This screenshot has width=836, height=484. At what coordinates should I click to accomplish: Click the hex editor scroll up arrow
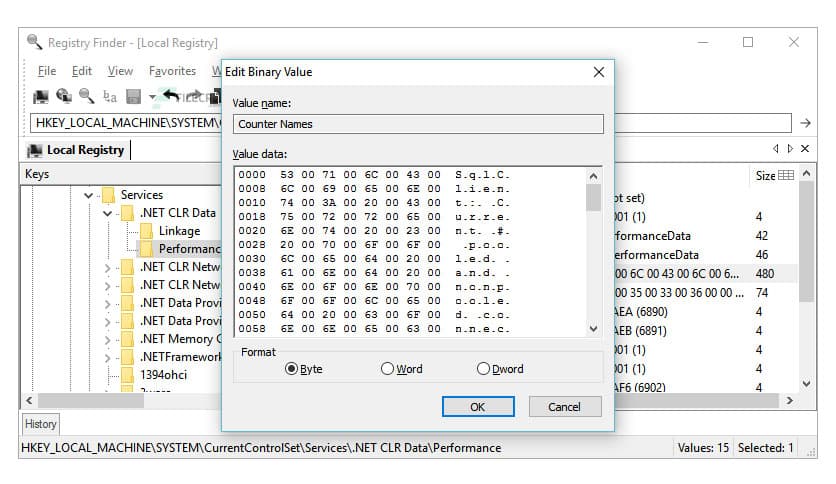point(593,176)
